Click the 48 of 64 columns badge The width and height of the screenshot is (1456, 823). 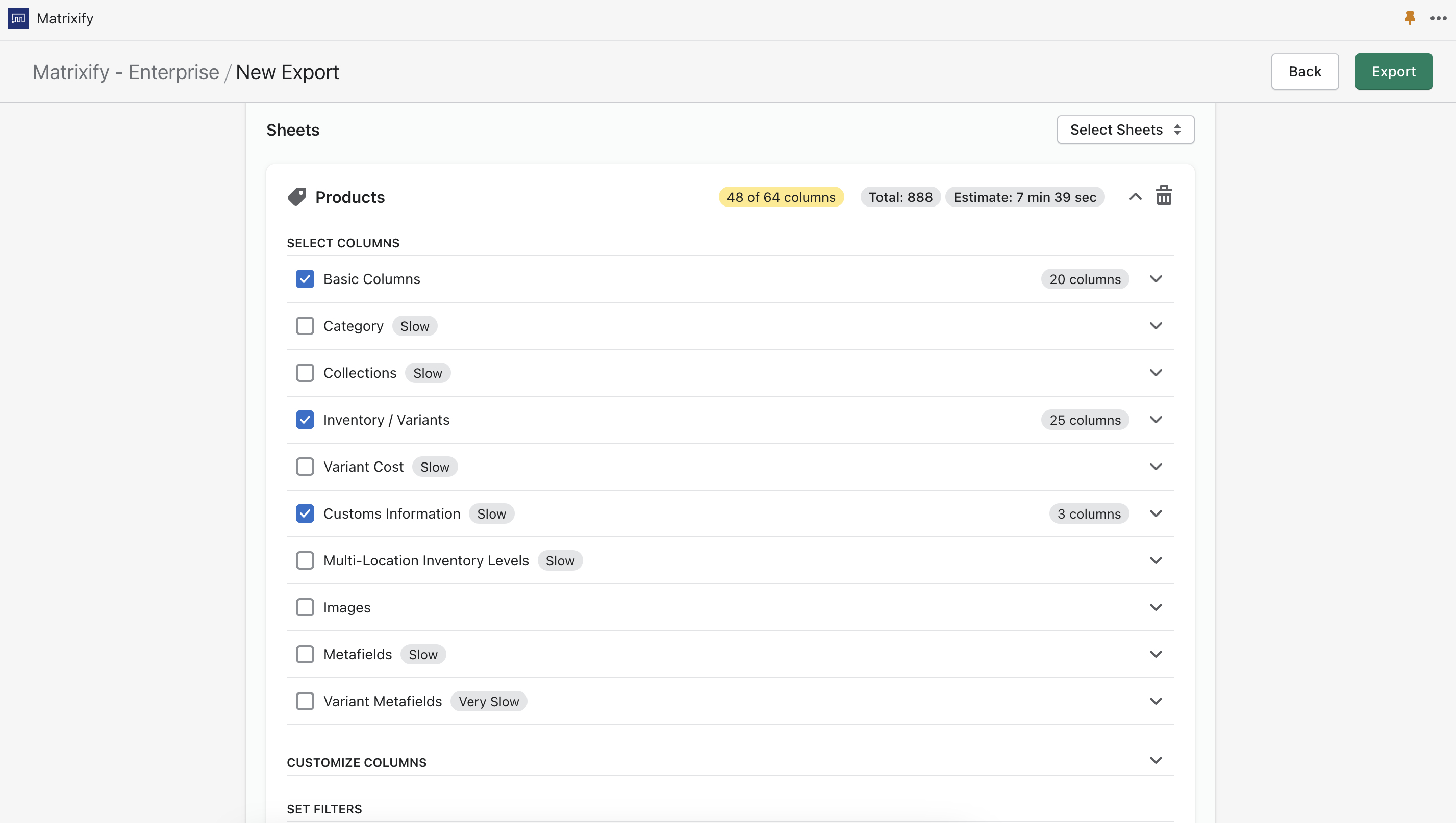[x=781, y=197]
